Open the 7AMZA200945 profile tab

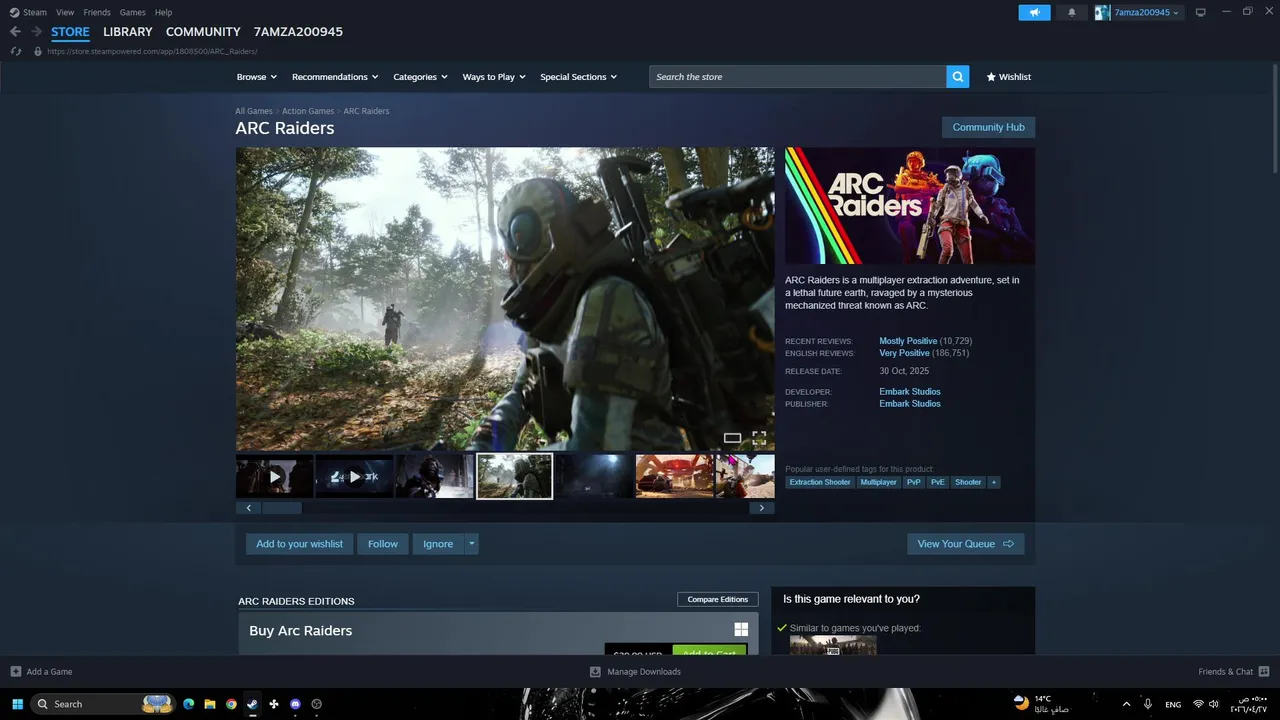click(x=298, y=32)
